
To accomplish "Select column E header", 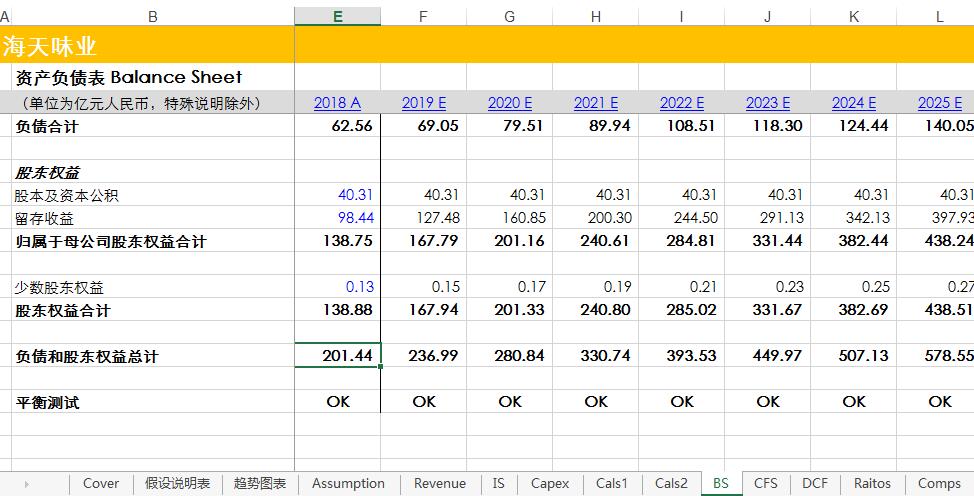I will click(337, 16).
